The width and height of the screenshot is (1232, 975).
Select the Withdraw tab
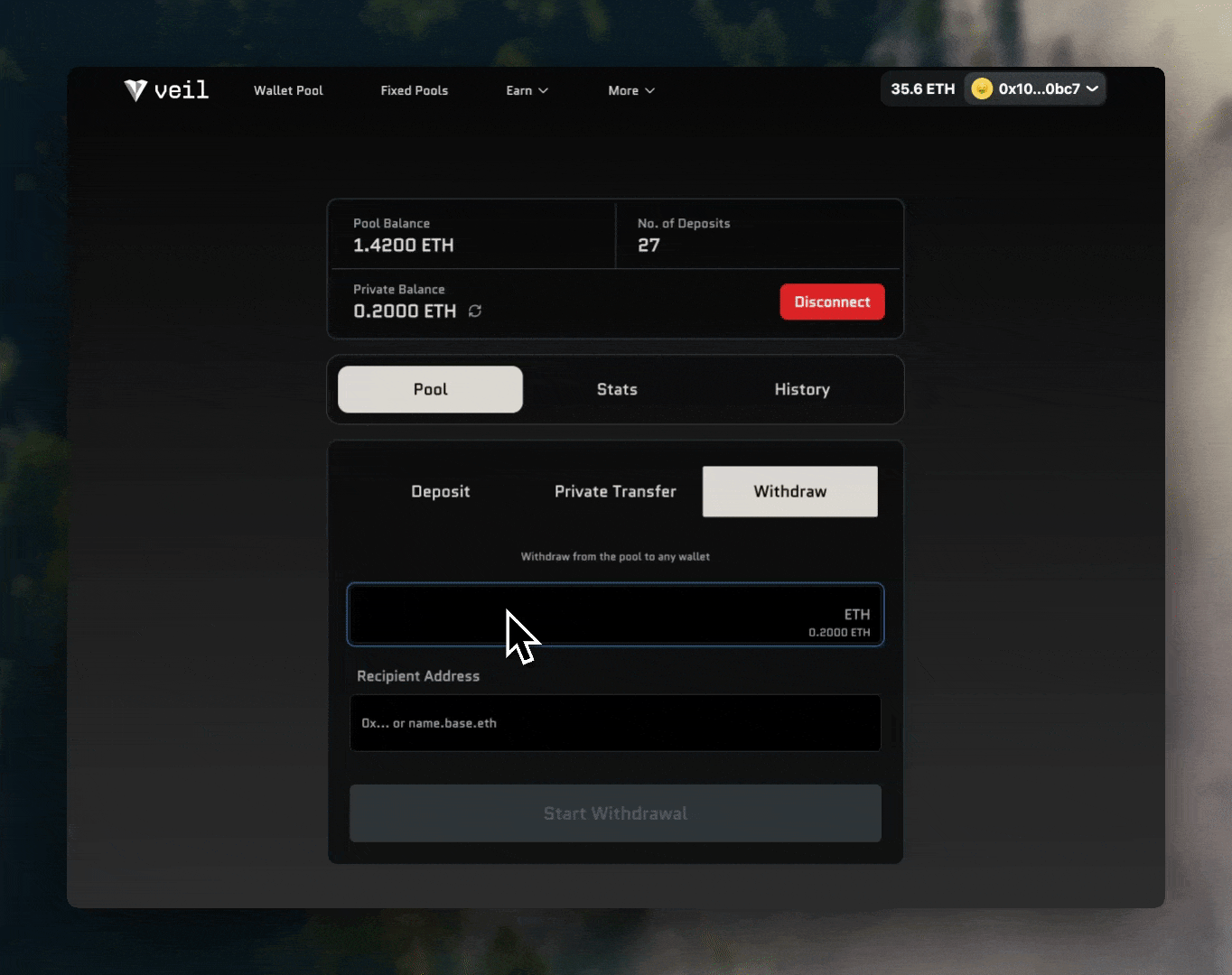pyautogui.click(x=790, y=491)
